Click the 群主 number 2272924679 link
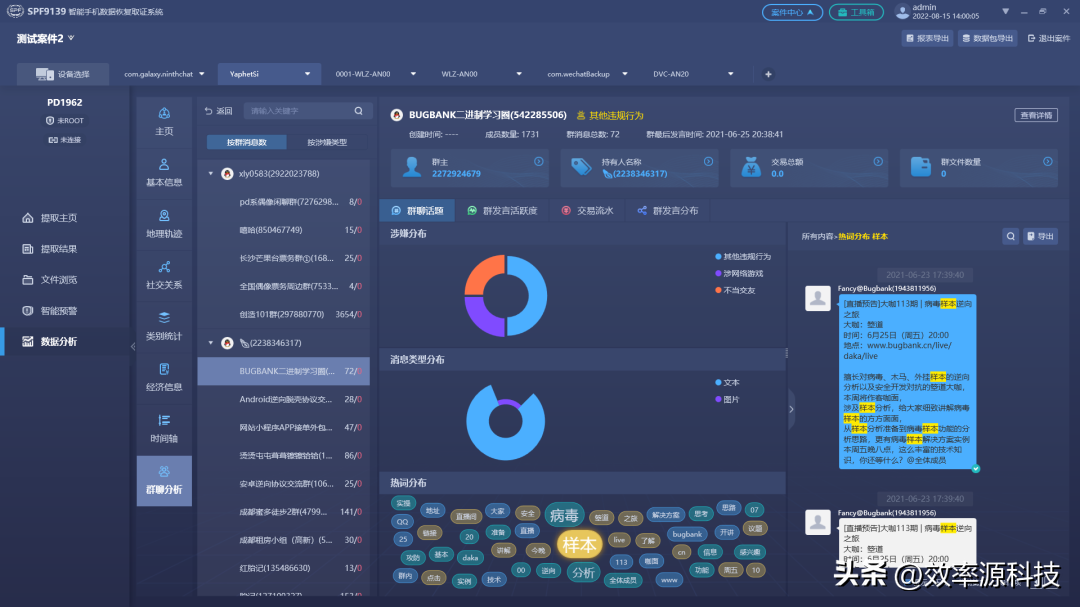1080x607 pixels. [x=456, y=174]
